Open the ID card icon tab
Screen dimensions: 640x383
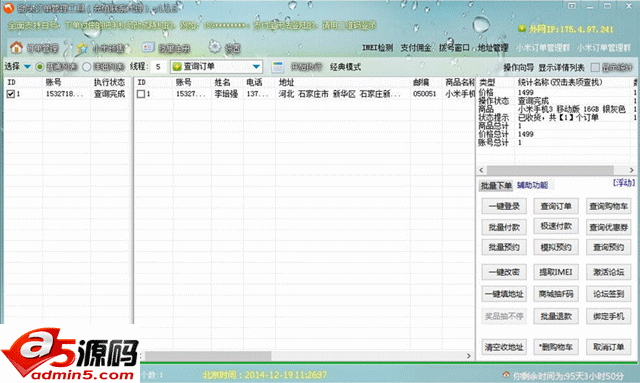tap(166, 48)
